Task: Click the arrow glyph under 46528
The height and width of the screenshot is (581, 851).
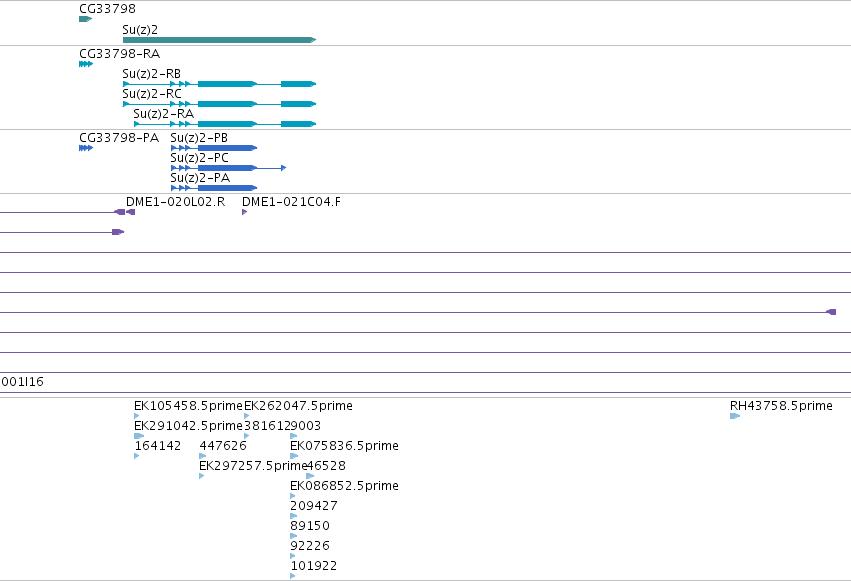Action: [310, 476]
